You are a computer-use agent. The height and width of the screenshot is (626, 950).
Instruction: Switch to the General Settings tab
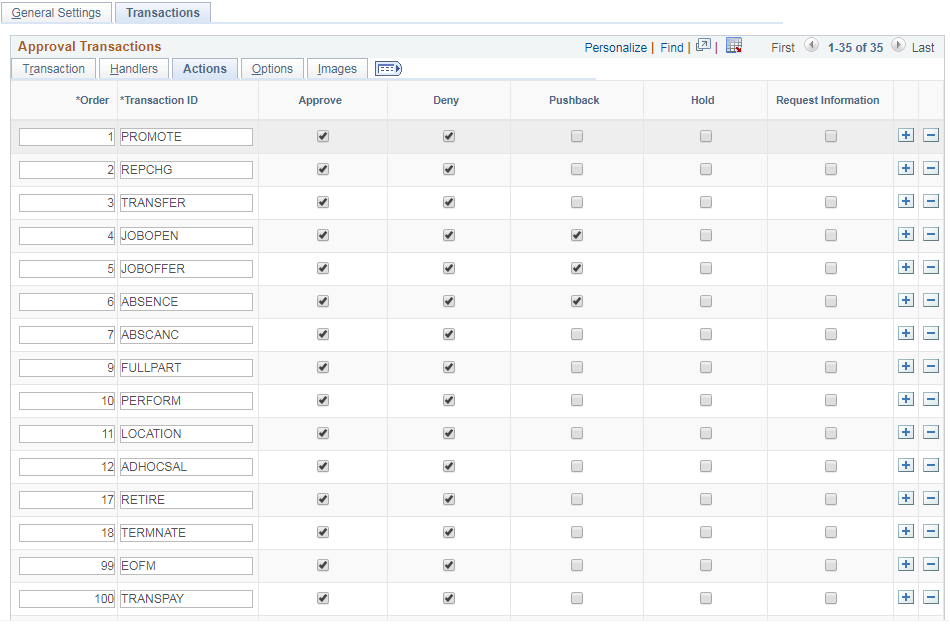point(56,12)
